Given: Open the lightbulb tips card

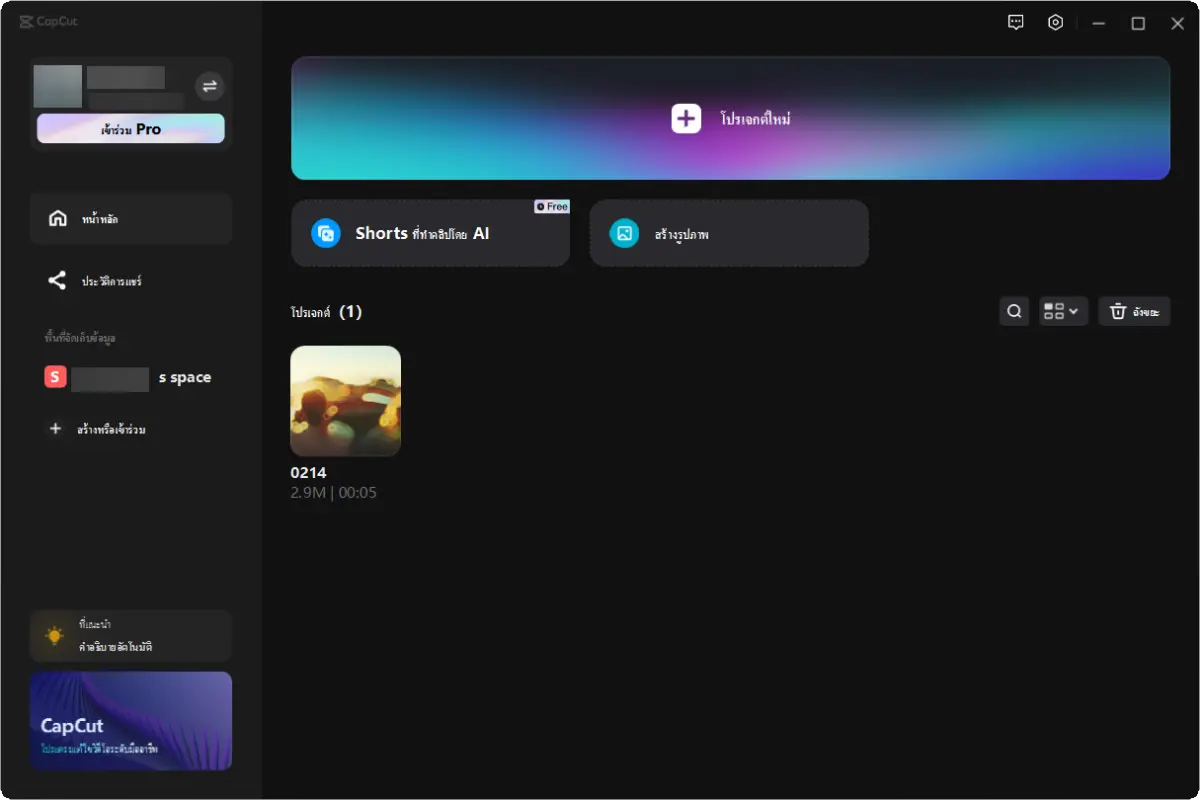Looking at the screenshot, I should [131, 636].
